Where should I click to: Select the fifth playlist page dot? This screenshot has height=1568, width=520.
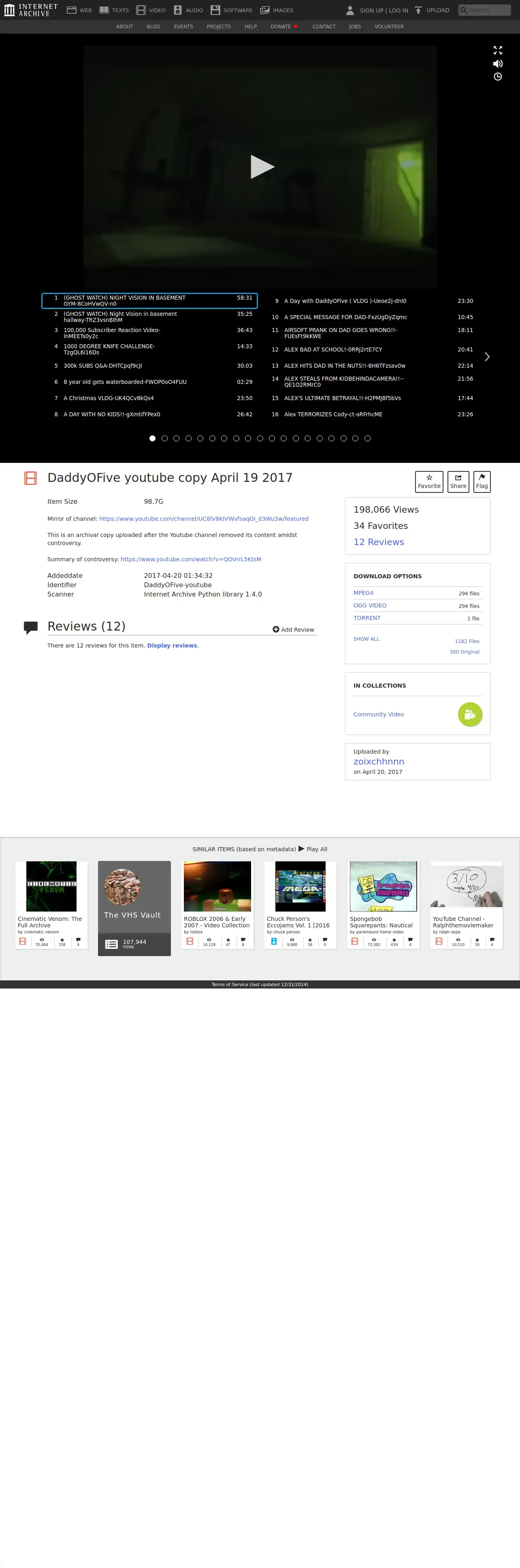[x=200, y=438]
